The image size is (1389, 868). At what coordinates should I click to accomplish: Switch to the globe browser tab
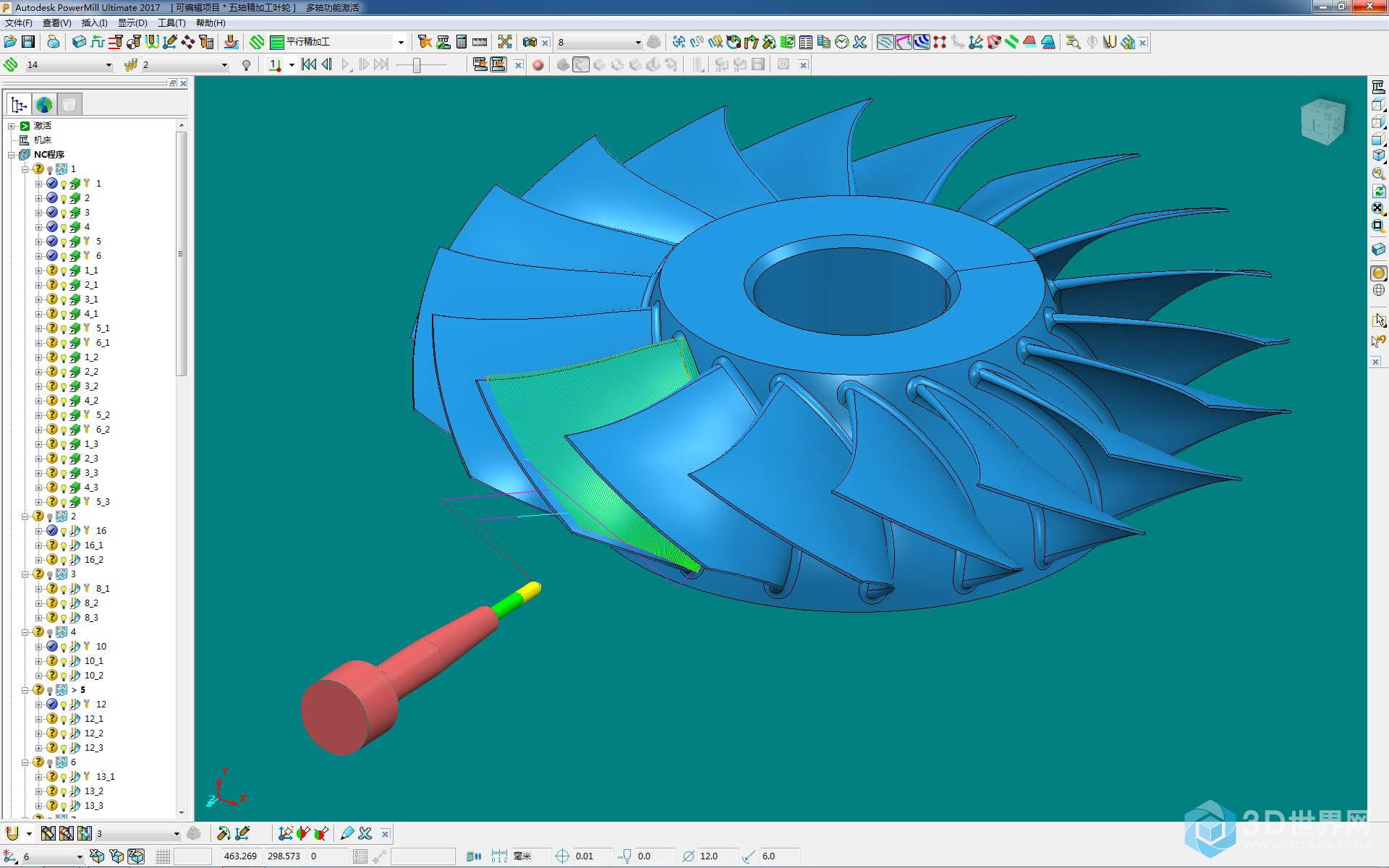click(x=44, y=105)
